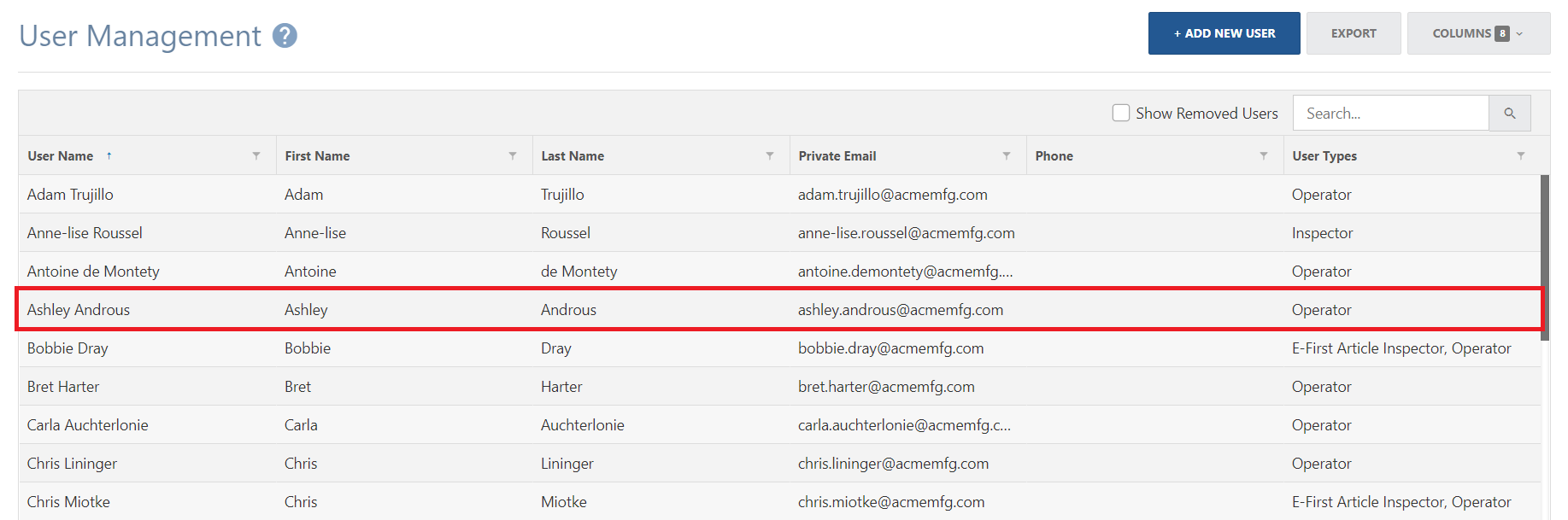Open the First Name column filter icon
This screenshot has height=520, width=1568.
click(513, 155)
